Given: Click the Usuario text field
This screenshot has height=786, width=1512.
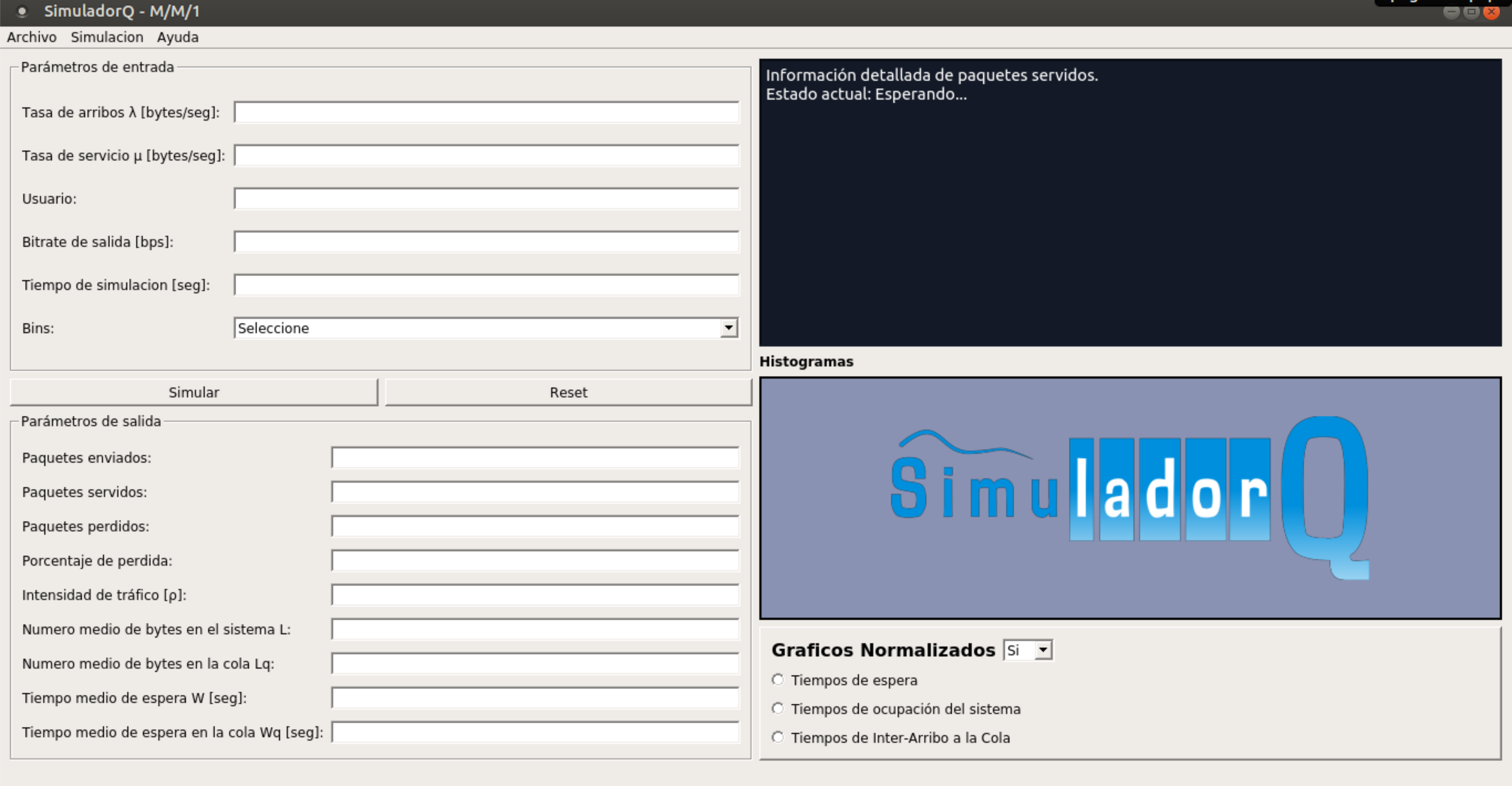Looking at the screenshot, I should point(486,198).
